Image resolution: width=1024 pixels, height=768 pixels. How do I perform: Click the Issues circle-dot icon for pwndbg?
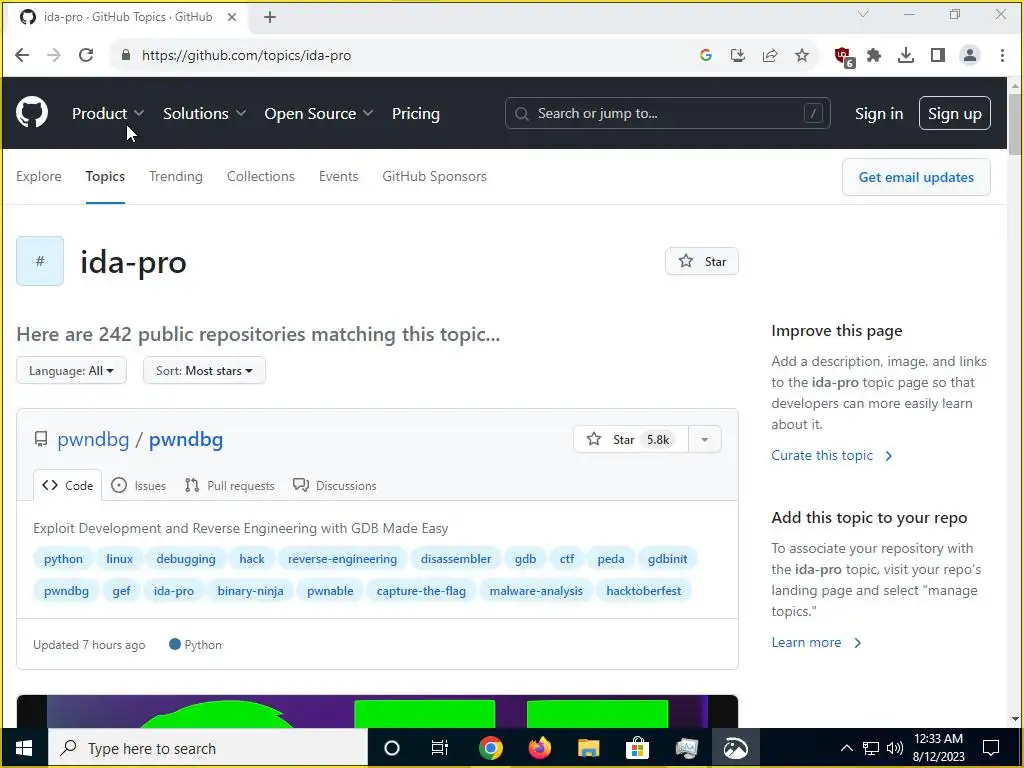[119, 485]
